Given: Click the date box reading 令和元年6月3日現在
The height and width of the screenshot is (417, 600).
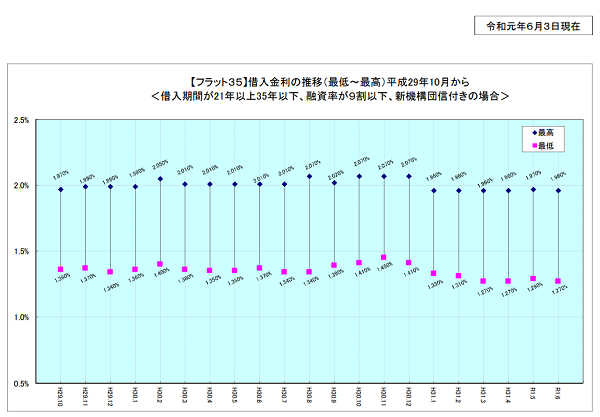Looking at the screenshot, I should pos(533,26).
